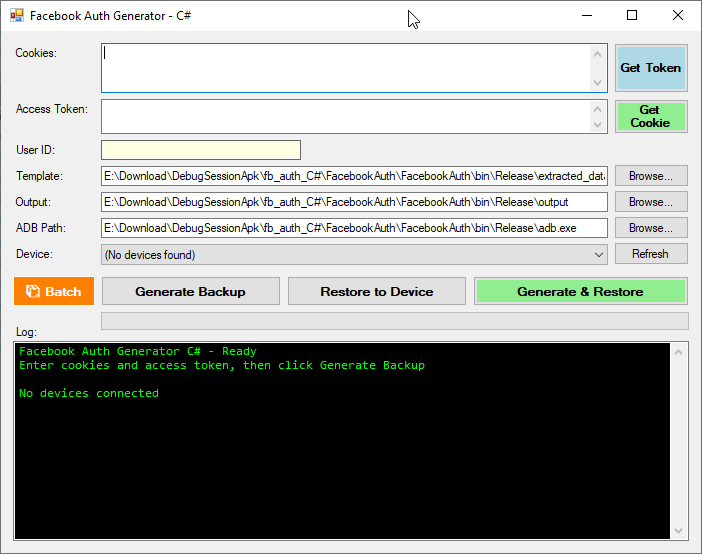
Task: Focus the Cookies text box
Action: [x=345, y=68]
